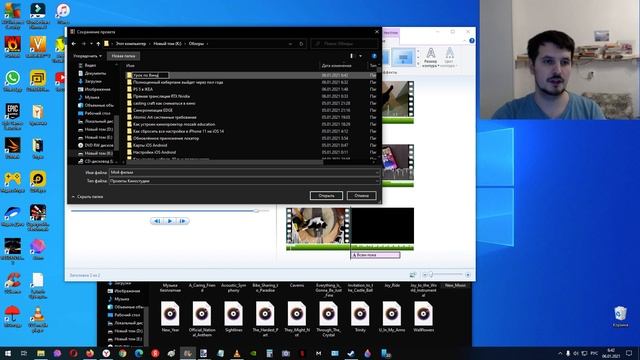The image size is (640, 360).
Task: Go back in the save dialog
Action: pos(74,44)
